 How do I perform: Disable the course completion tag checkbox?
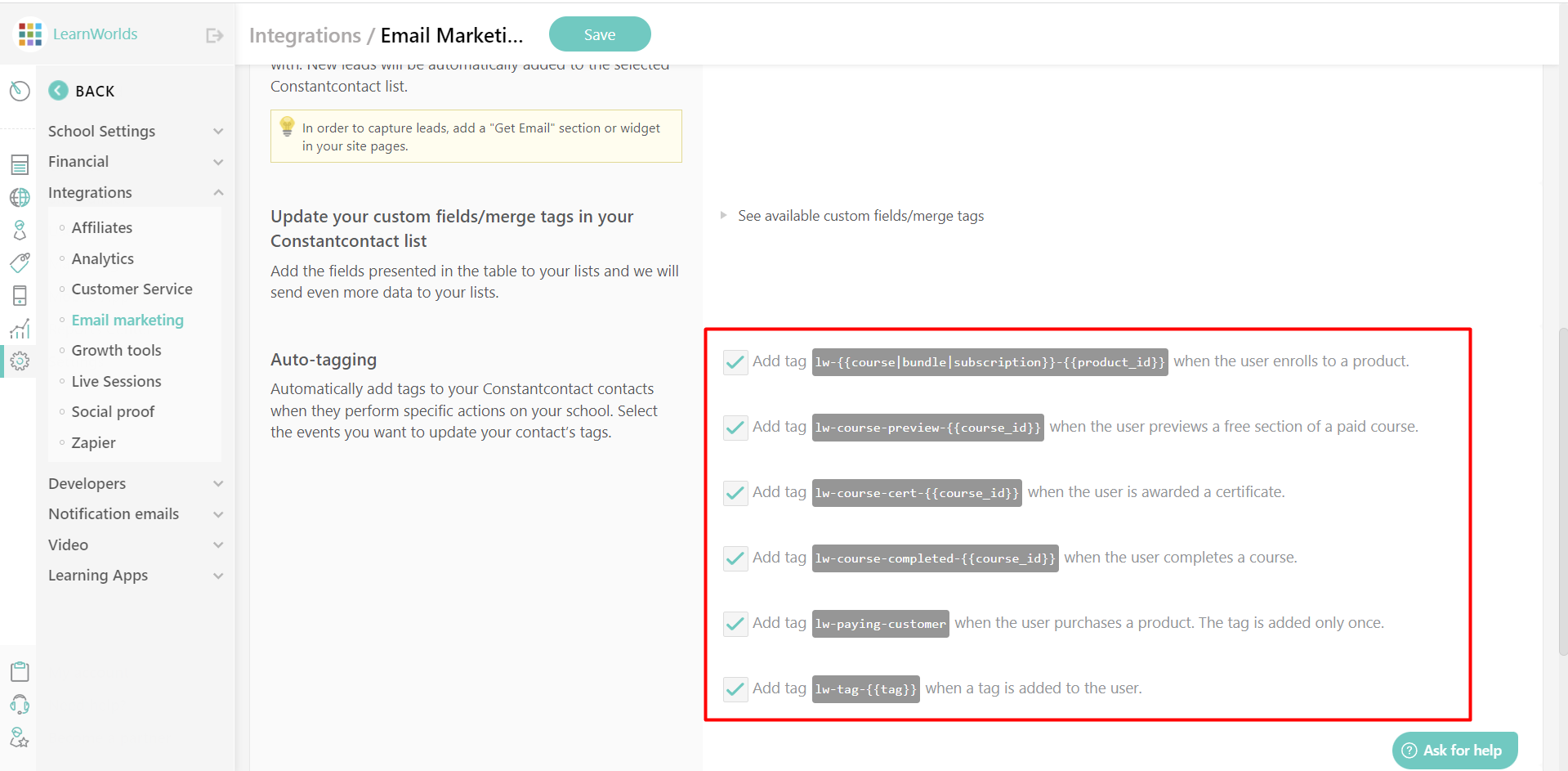735,558
